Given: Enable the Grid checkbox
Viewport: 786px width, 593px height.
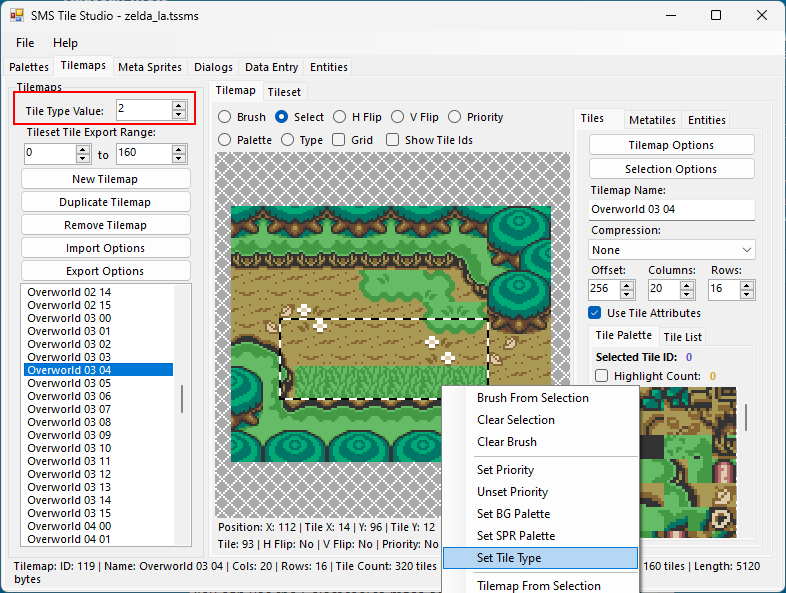Looking at the screenshot, I should tap(339, 140).
